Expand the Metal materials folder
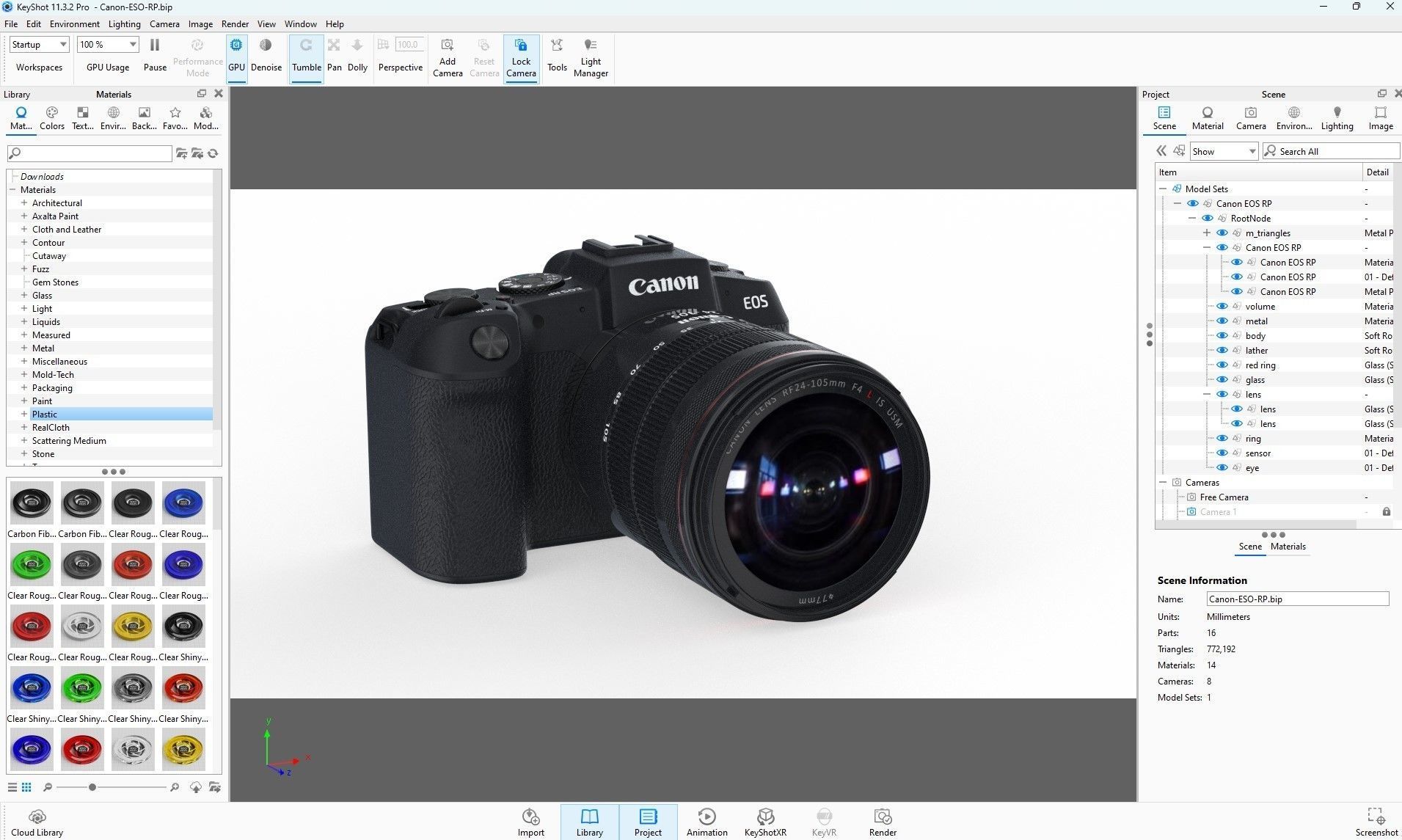The width and height of the screenshot is (1402, 840). coord(24,348)
